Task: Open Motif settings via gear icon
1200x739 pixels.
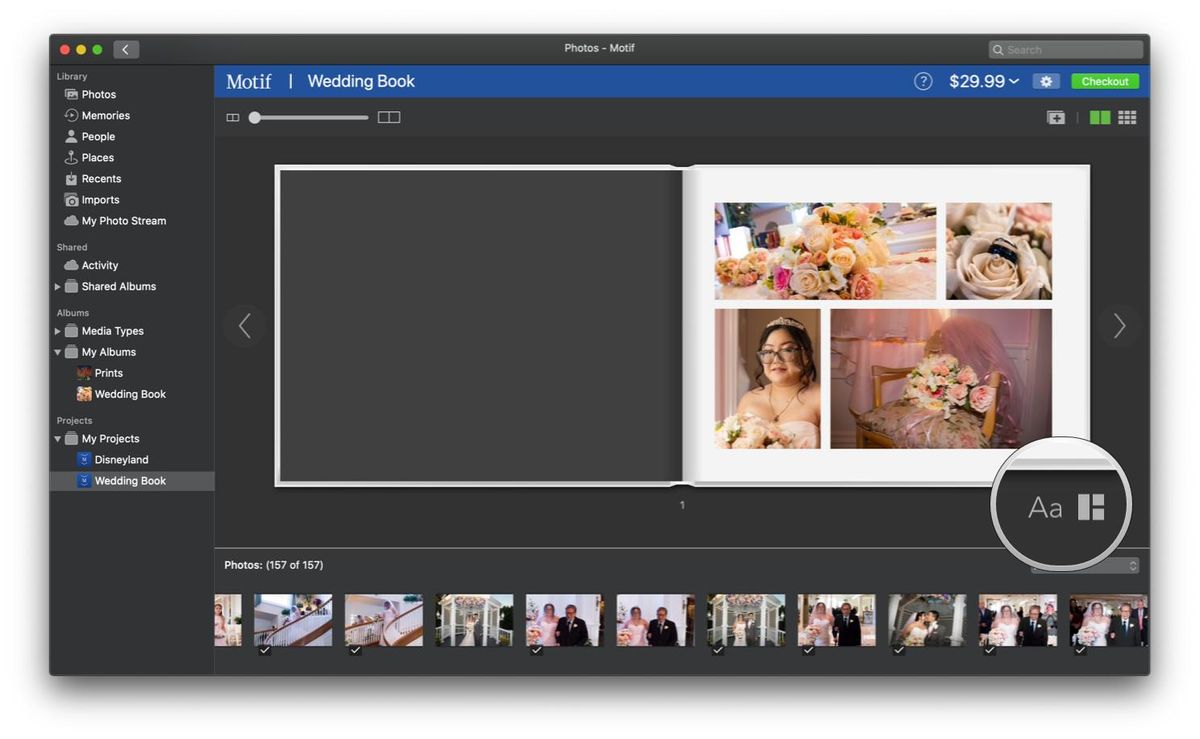Action: 1046,81
